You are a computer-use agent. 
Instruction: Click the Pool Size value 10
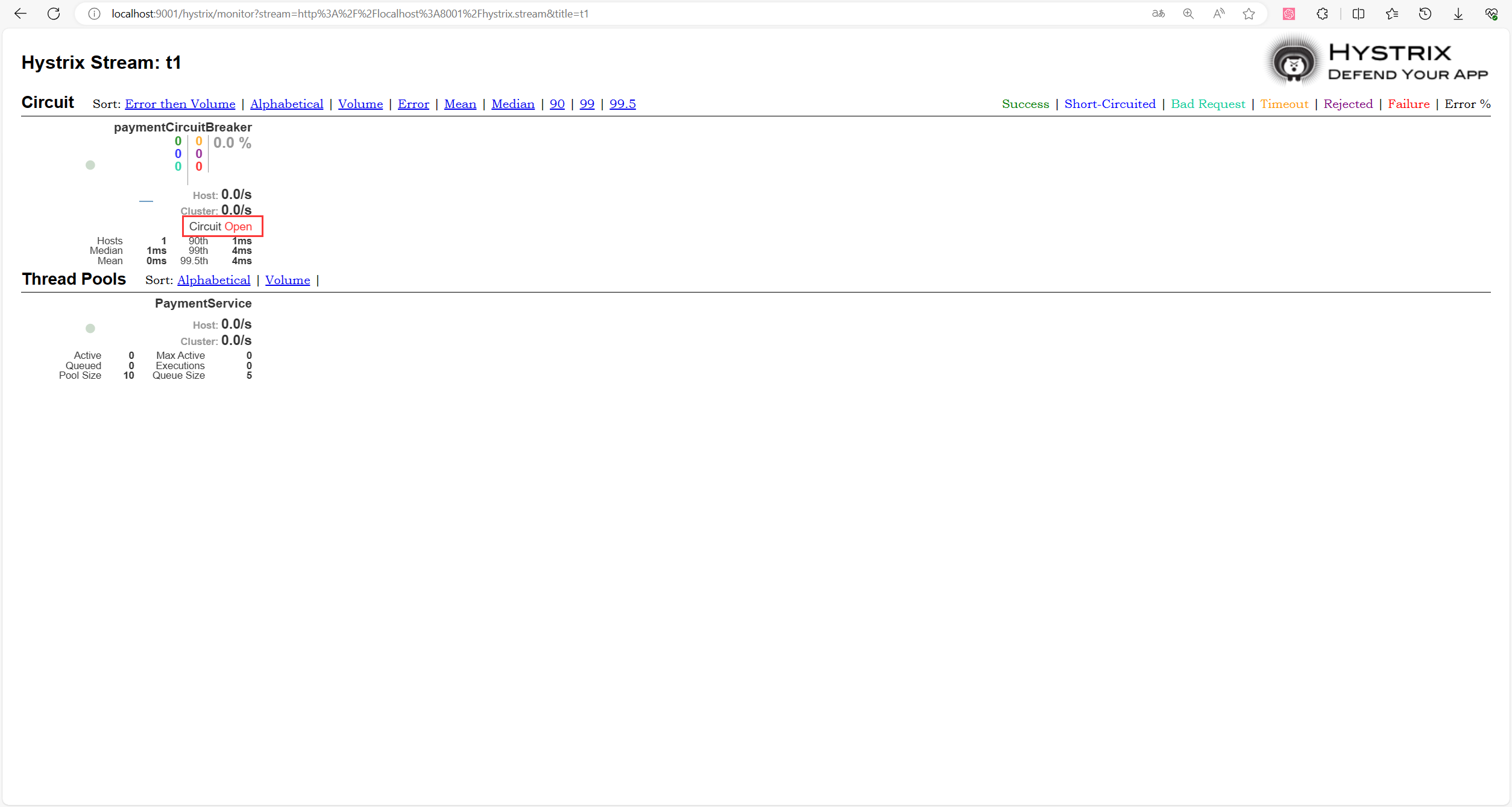click(x=128, y=375)
